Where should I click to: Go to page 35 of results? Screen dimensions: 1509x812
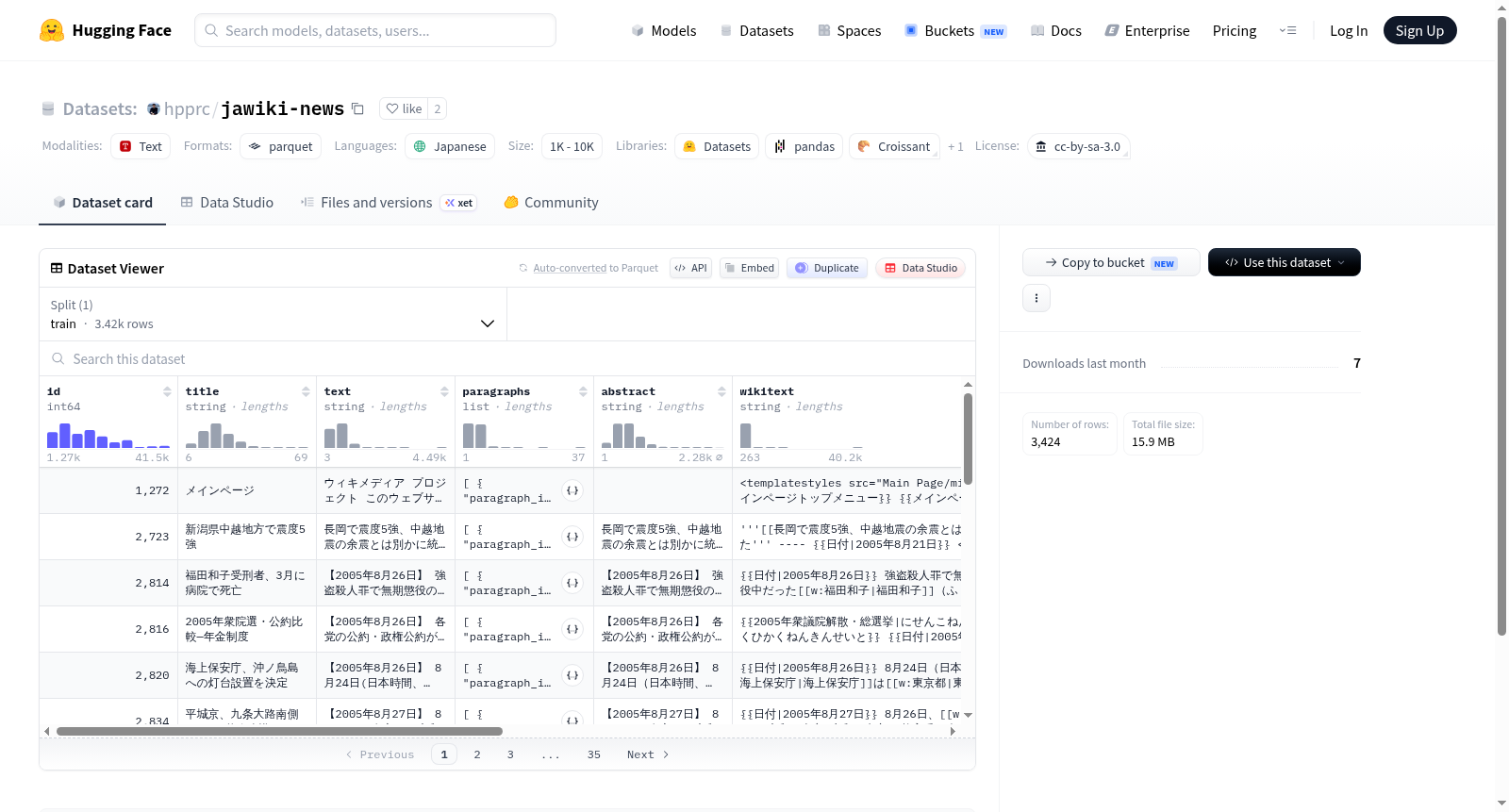[x=594, y=754]
